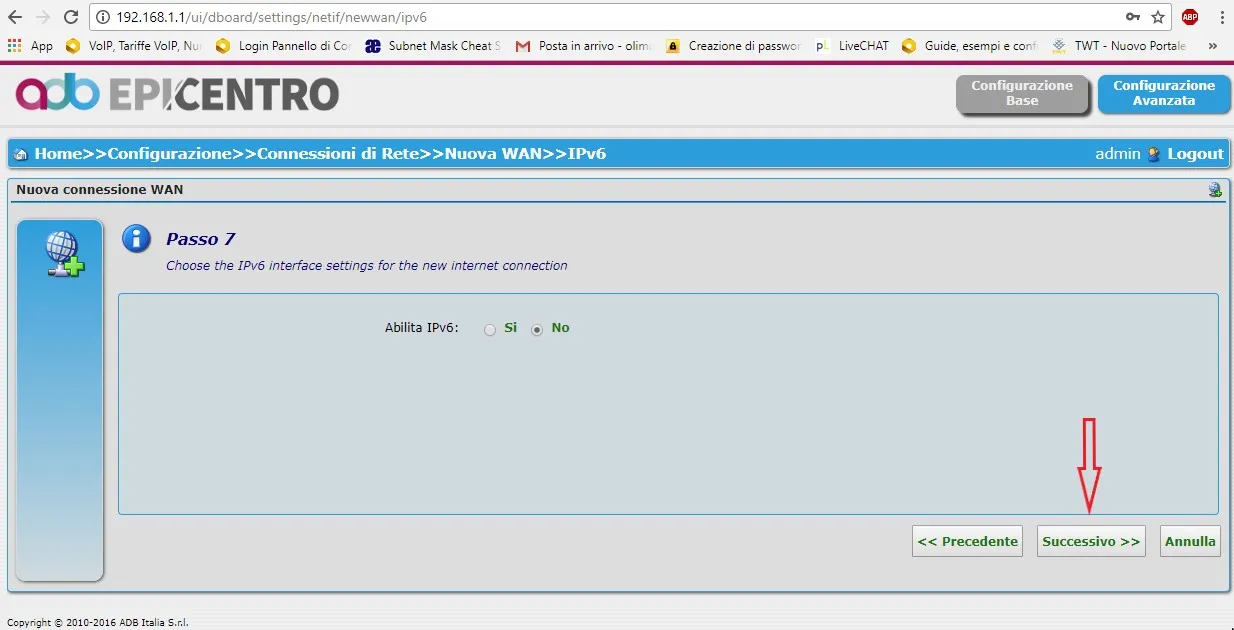The height and width of the screenshot is (630, 1234).
Task: Click the home icon in breadcrumb bar
Action: pos(21,154)
